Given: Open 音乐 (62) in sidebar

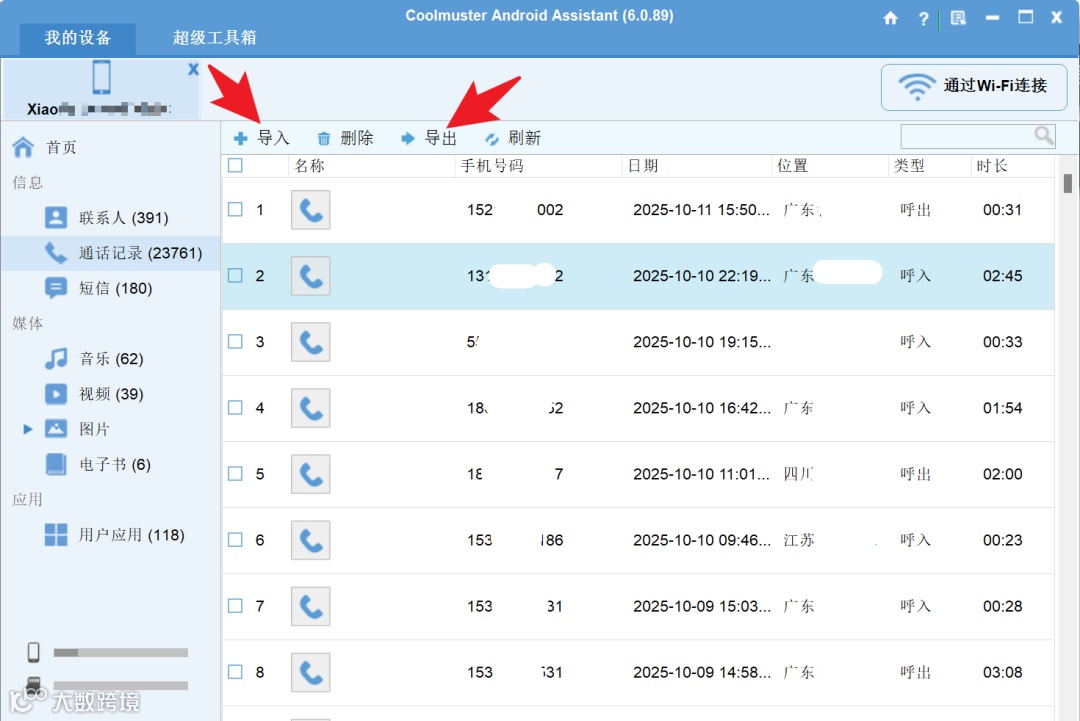Looking at the screenshot, I should coord(110,358).
